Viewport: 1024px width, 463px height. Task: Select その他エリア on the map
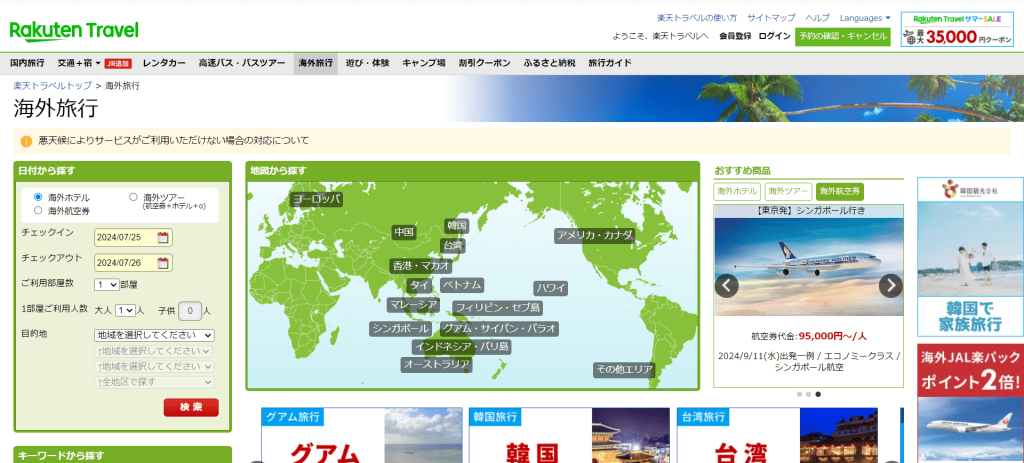click(624, 370)
